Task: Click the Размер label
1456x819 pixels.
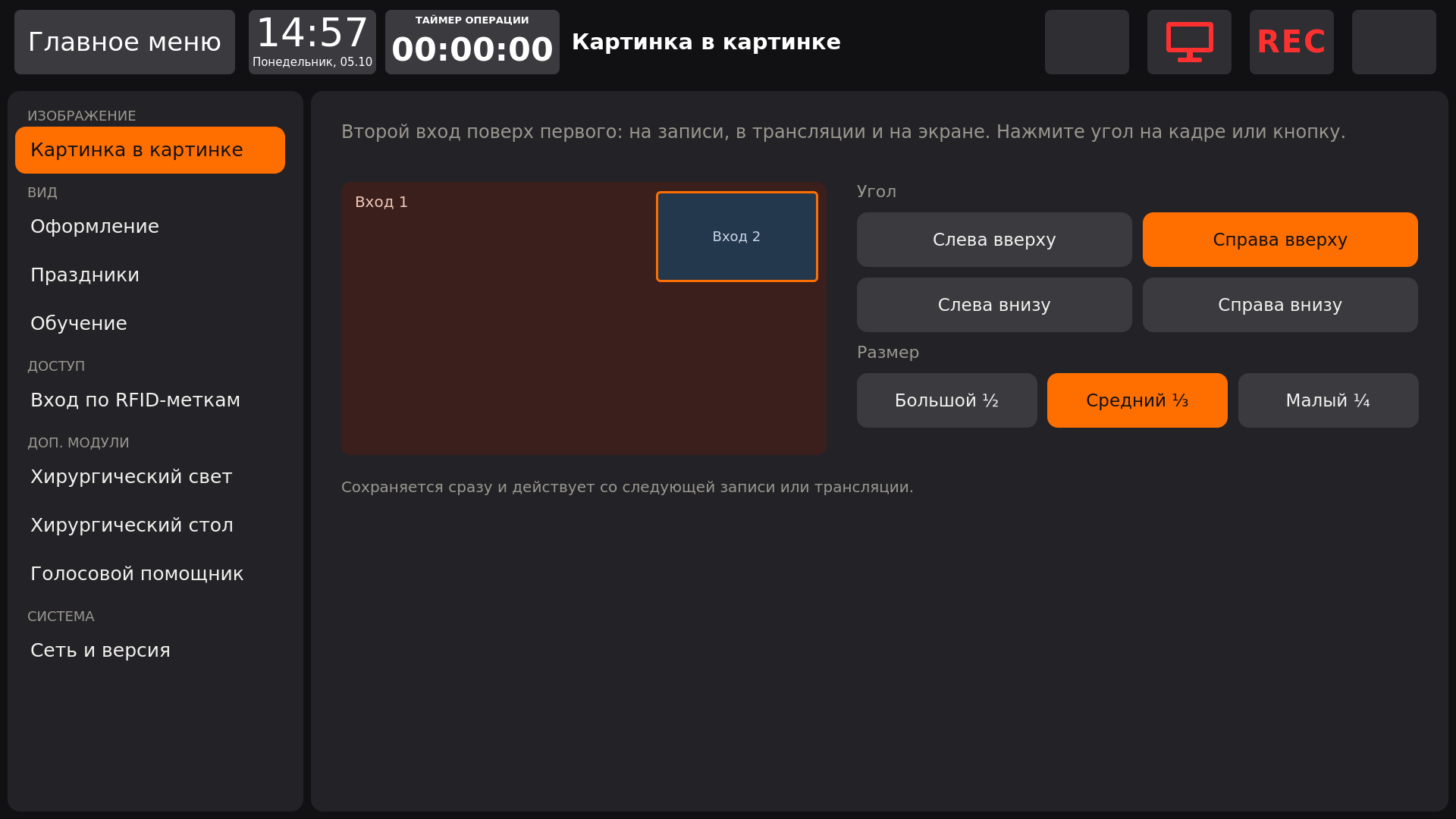Action: pos(888,353)
